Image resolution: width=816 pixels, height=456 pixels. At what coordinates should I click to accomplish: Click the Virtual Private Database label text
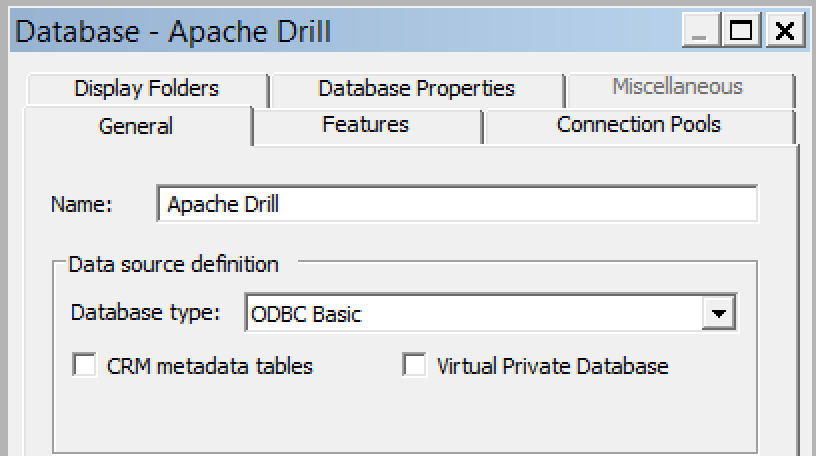click(x=552, y=366)
